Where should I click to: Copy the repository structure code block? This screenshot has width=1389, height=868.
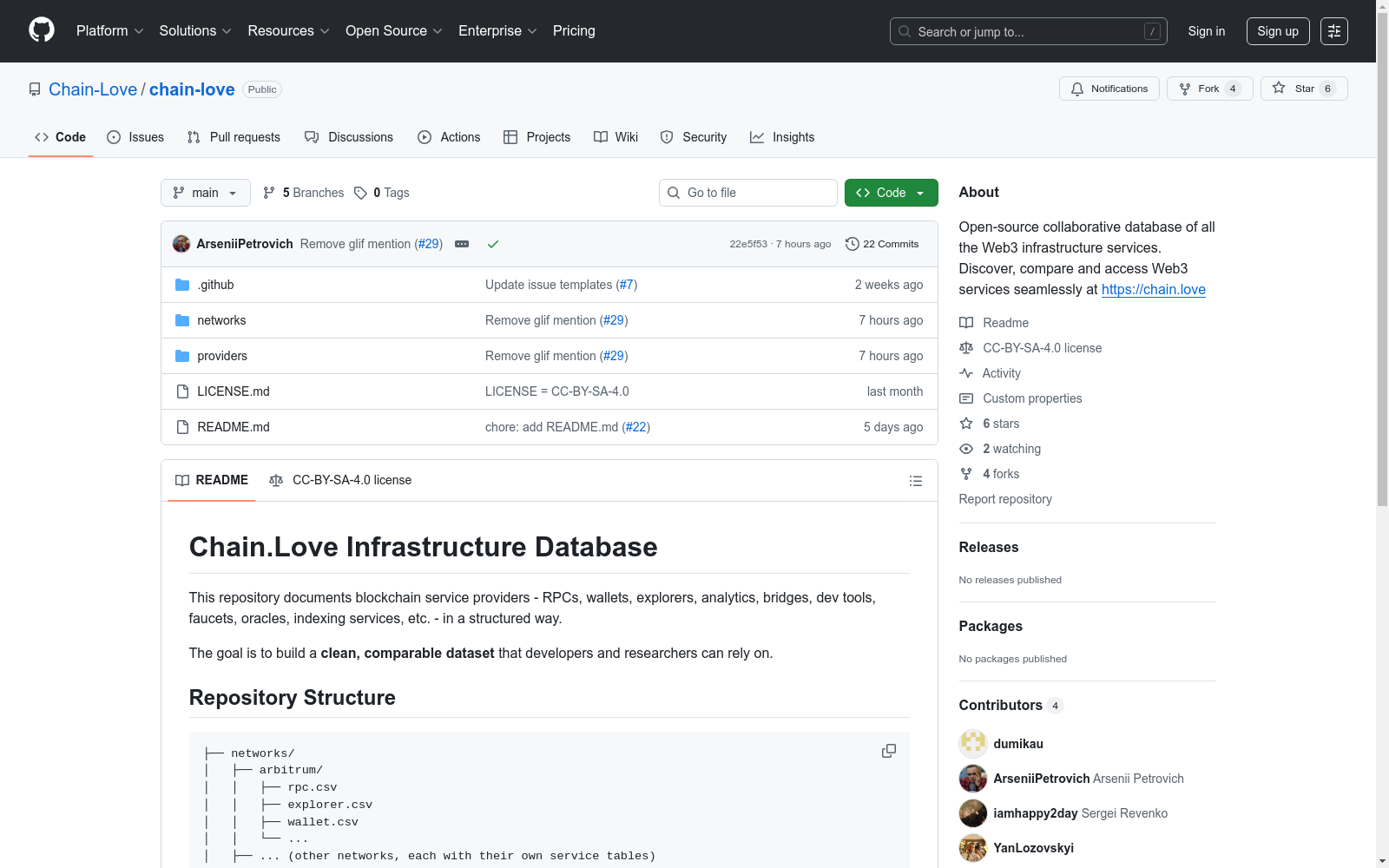click(889, 751)
